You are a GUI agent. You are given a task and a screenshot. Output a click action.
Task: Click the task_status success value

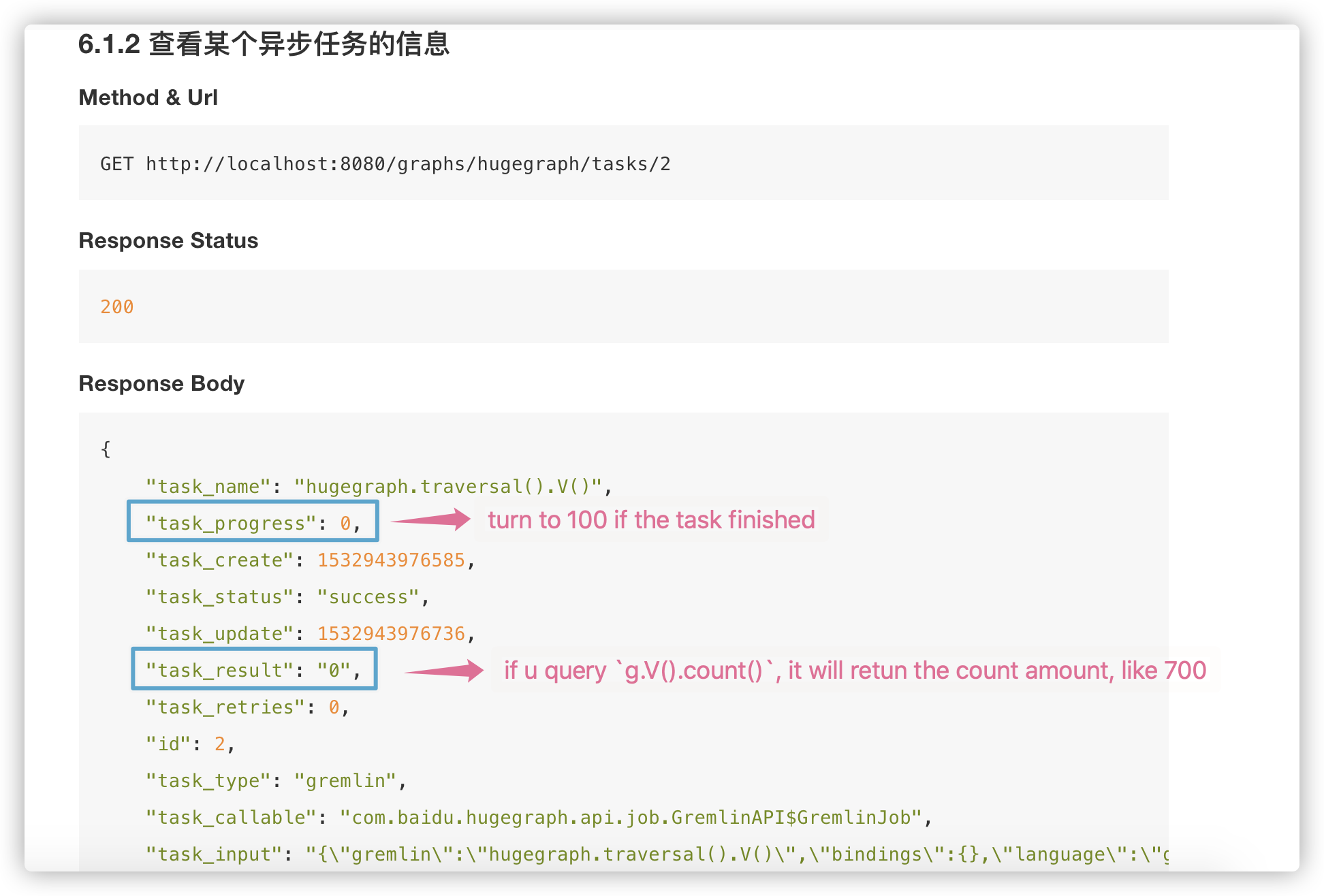pyautogui.click(x=369, y=596)
